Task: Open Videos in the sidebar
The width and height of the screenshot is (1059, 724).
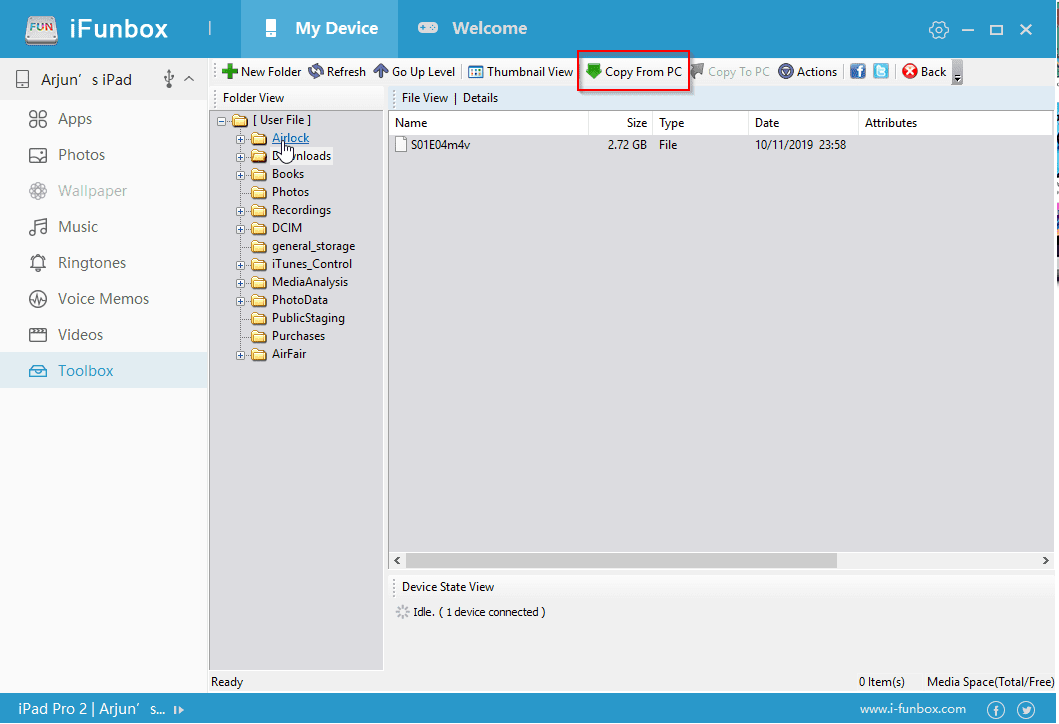Action: pyautogui.click(x=104, y=334)
